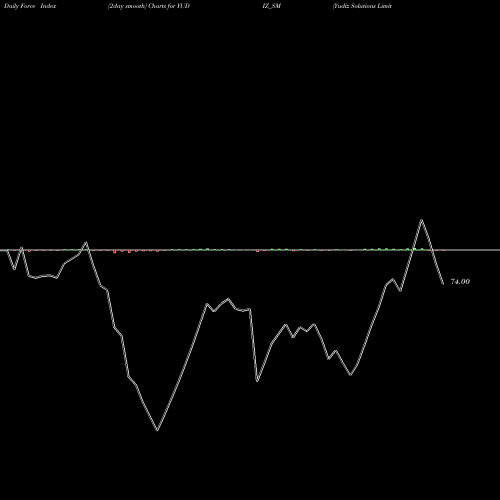The width and height of the screenshot is (500, 500).
Task: Click the 'Daily Force Index' title text
Action: click(30, 6)
